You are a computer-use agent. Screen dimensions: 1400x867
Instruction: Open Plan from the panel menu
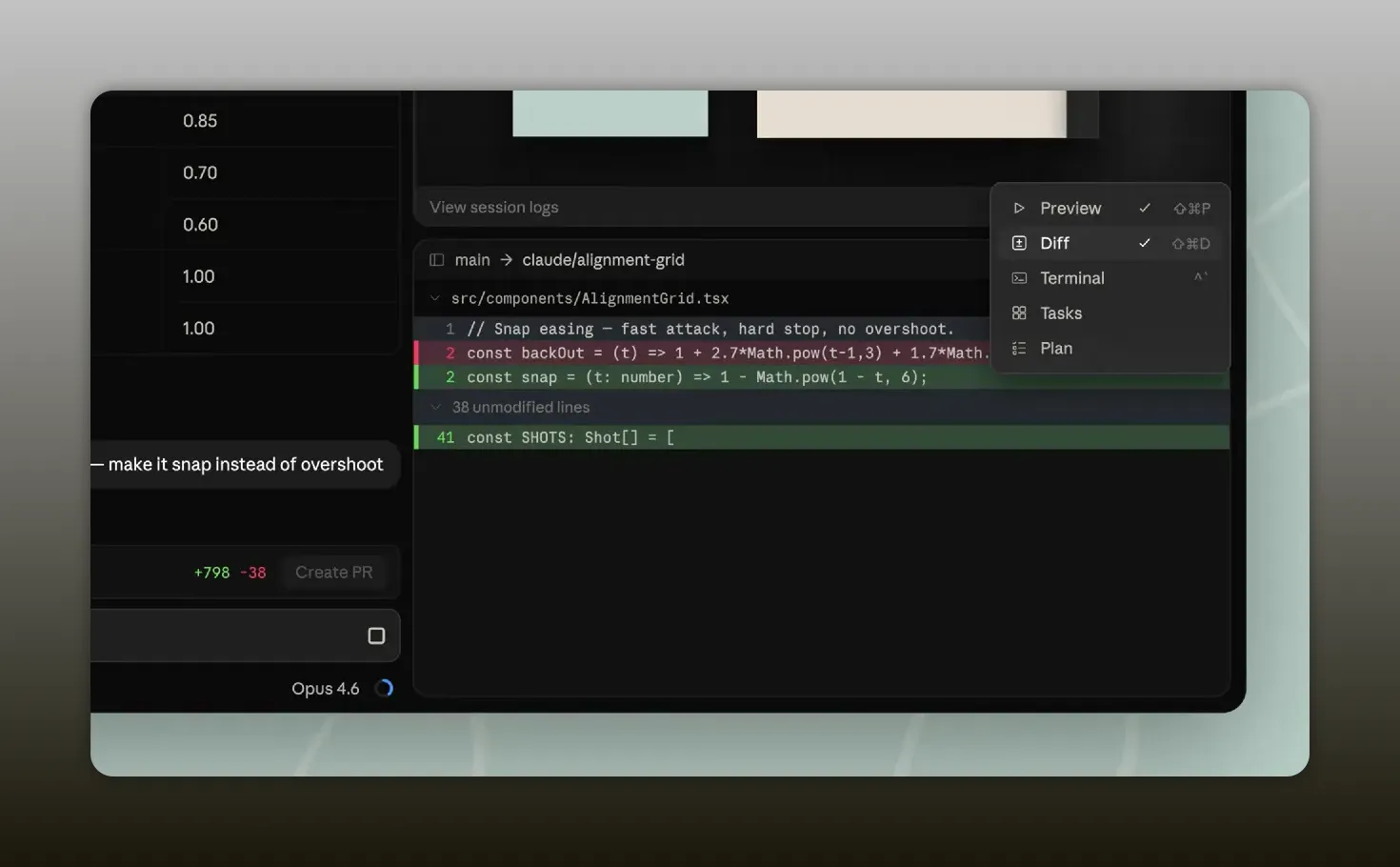[x=1110, y=348]
